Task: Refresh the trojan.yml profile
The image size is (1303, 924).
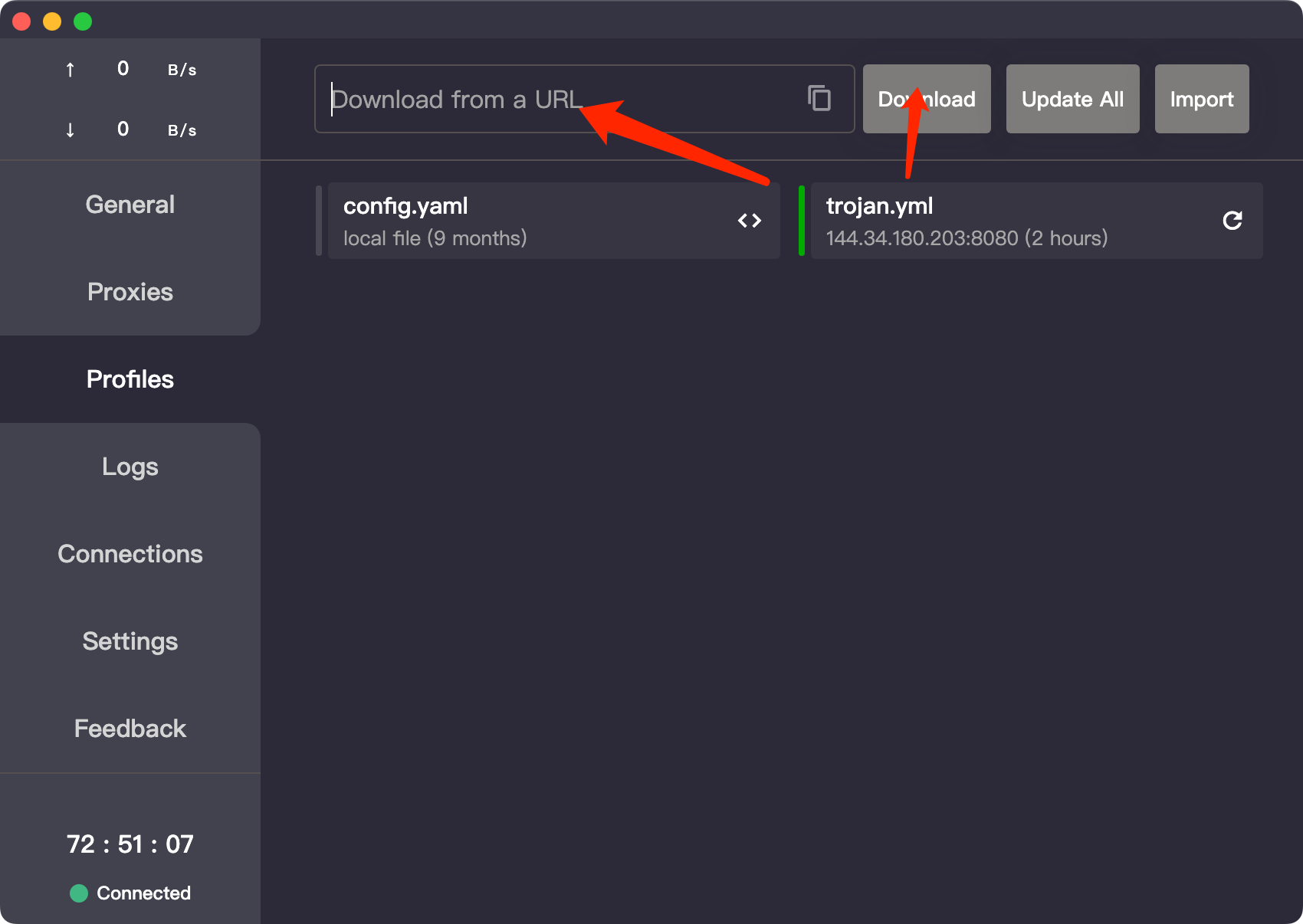Action: [x=1232, y=221]
